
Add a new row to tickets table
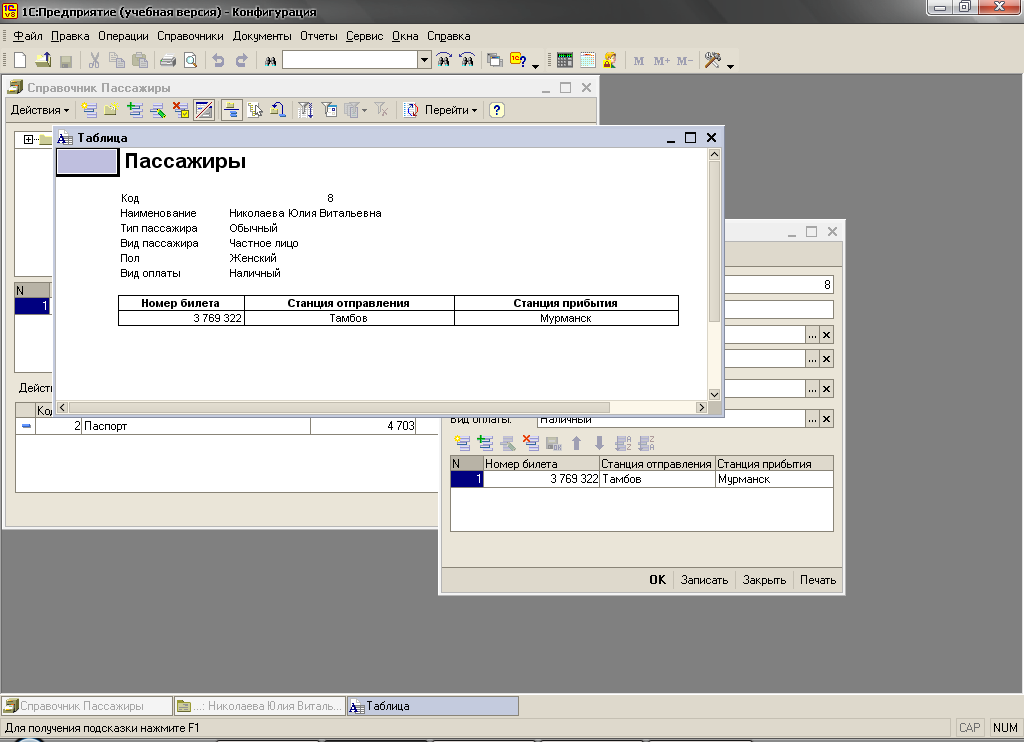pos(462,443)
